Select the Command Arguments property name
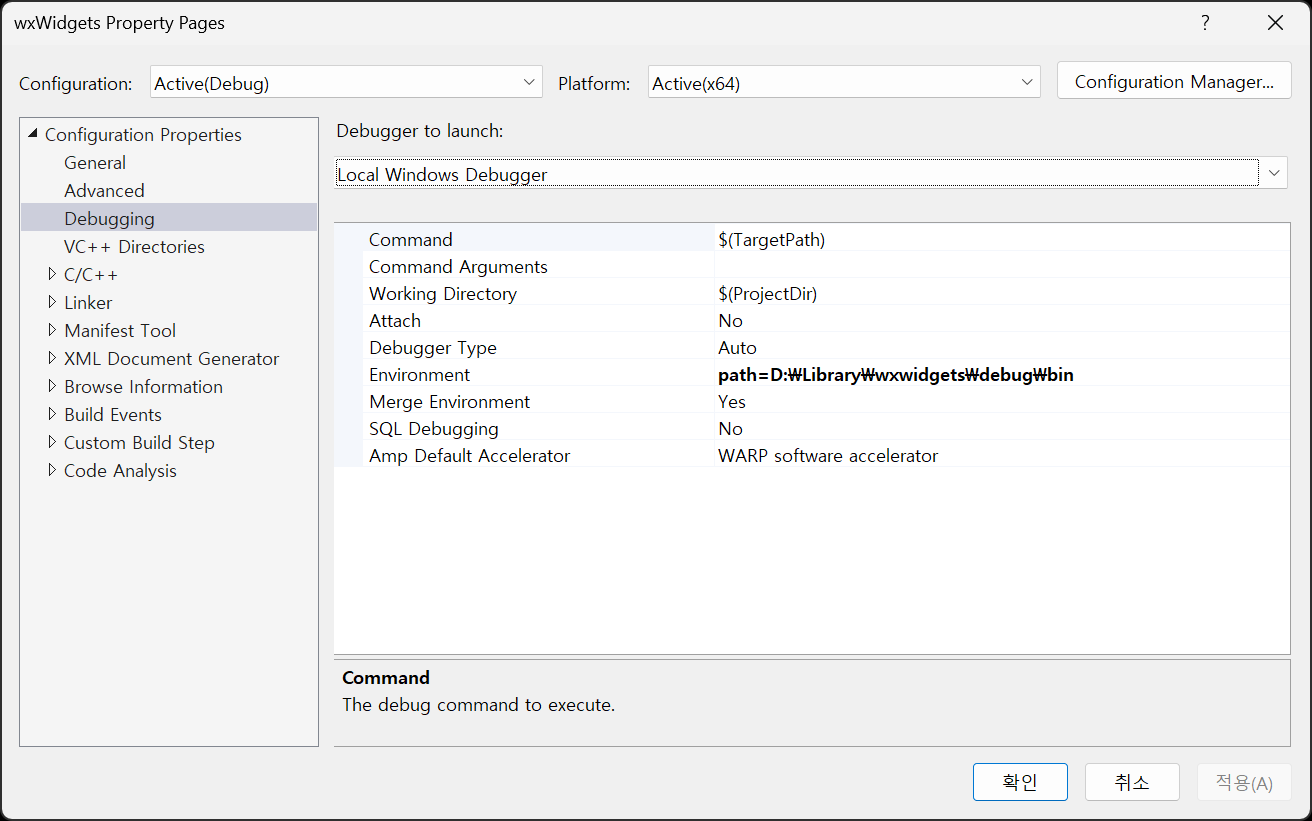This screenshot has width=1312, height=821. (x=458, y=266)
